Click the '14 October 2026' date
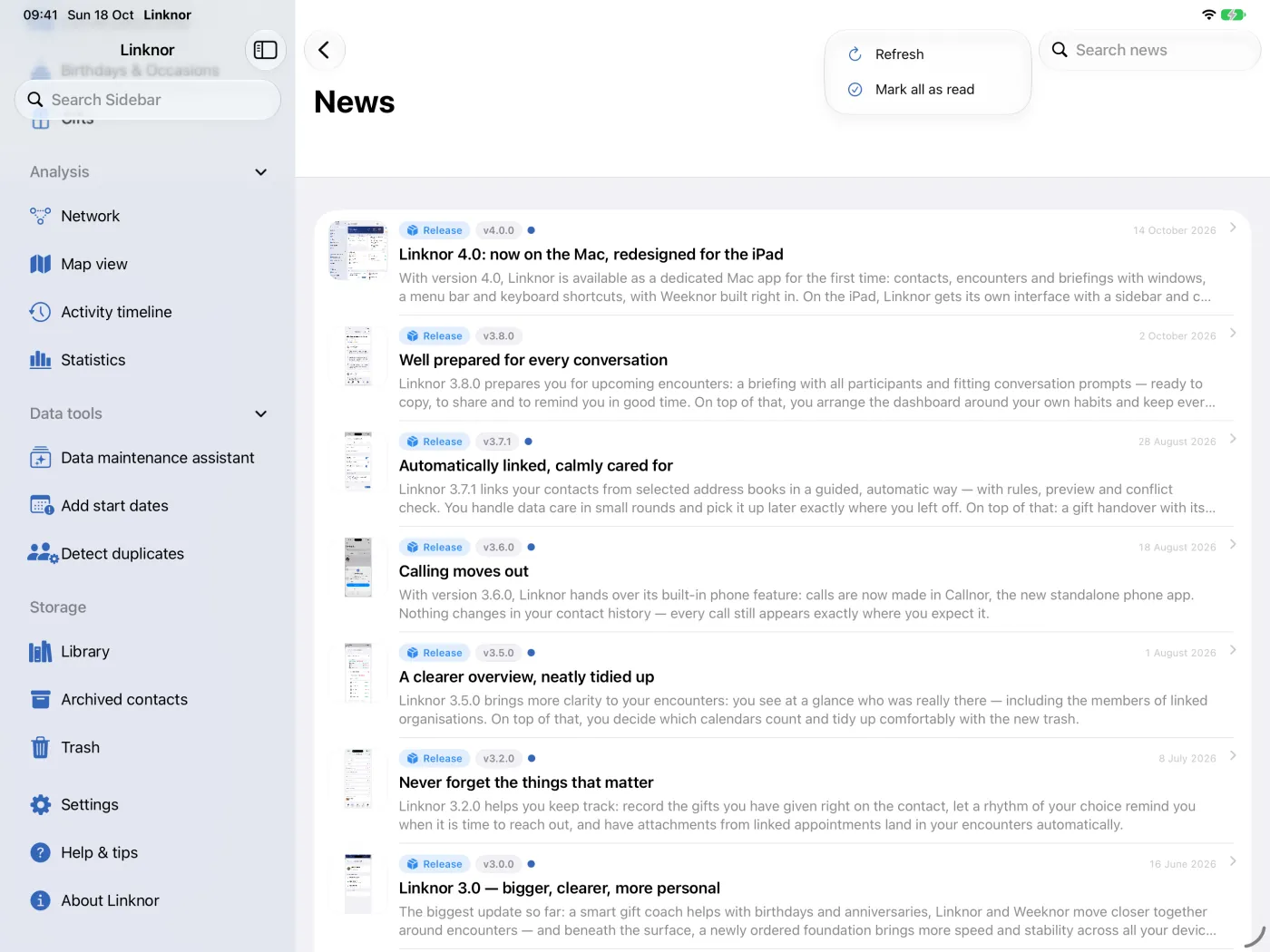The image size is (1270, 952). coord(1174,230)
